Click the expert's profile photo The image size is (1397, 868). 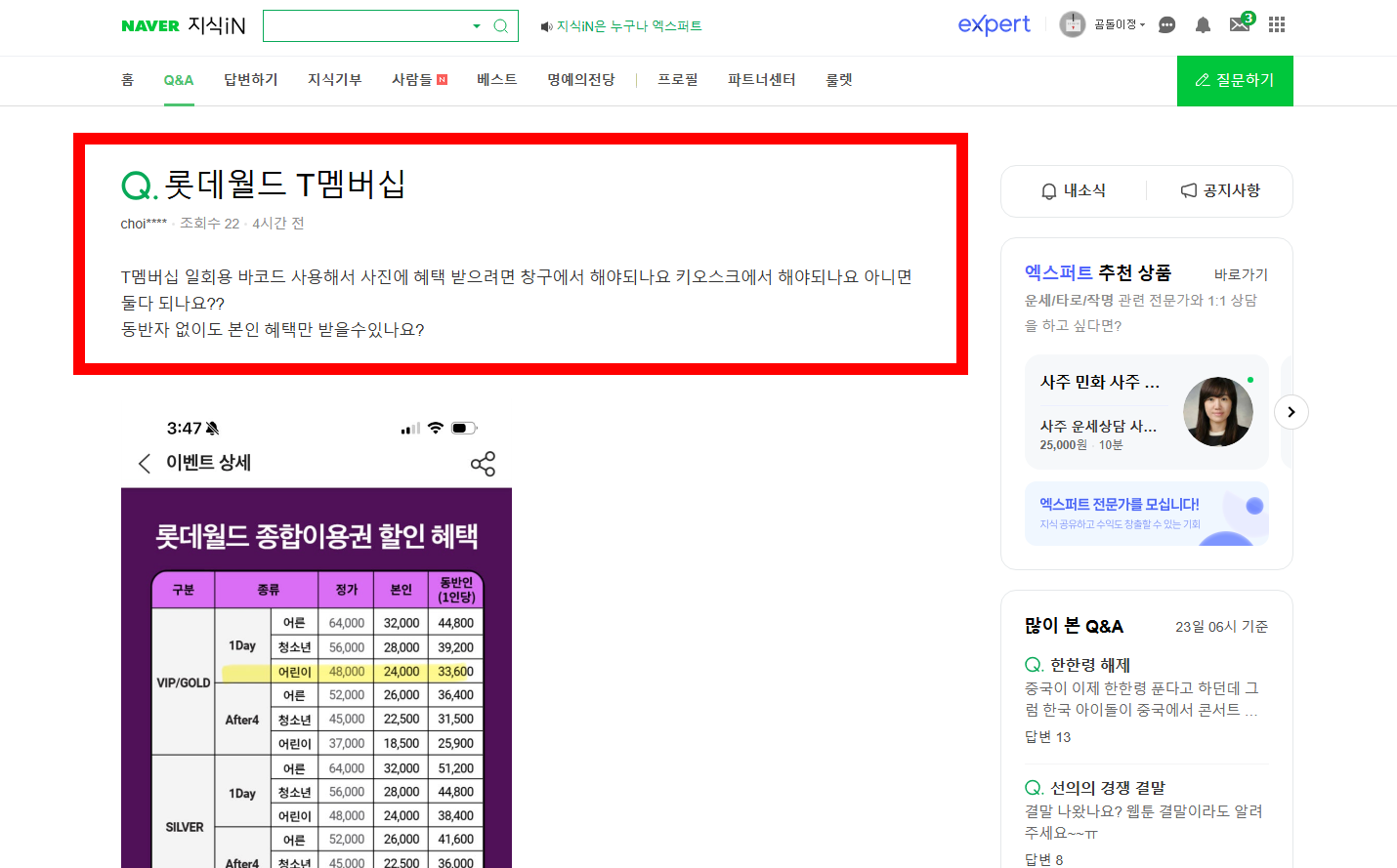click(x=1217, y=412)
